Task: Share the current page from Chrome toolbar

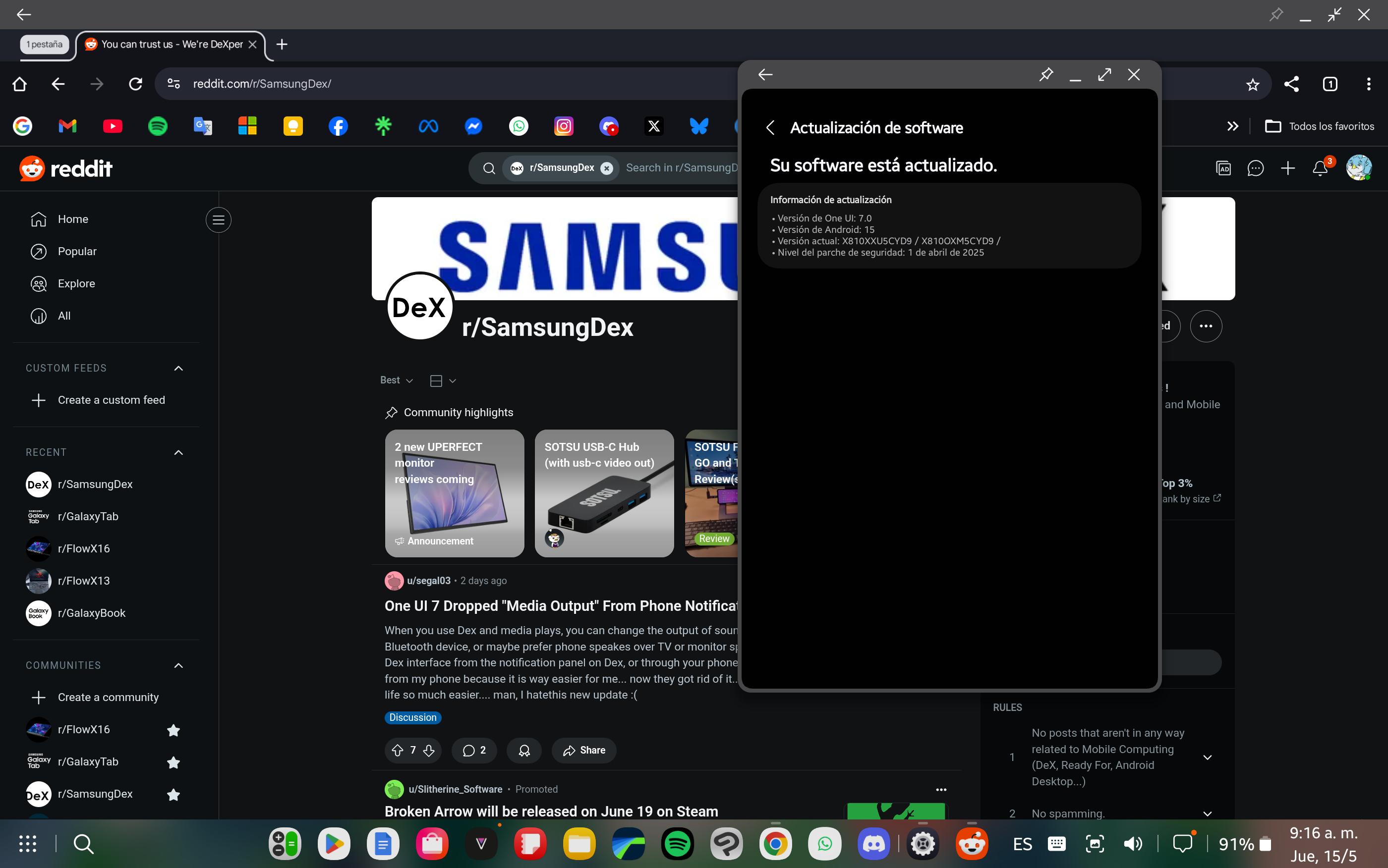Action: pos(1291,84)
